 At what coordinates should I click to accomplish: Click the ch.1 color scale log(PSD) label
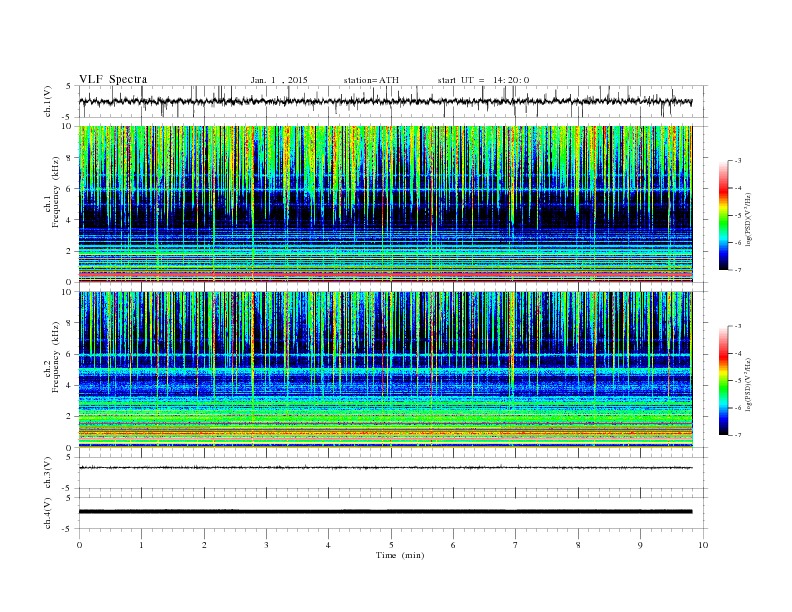tap(749, 219)
